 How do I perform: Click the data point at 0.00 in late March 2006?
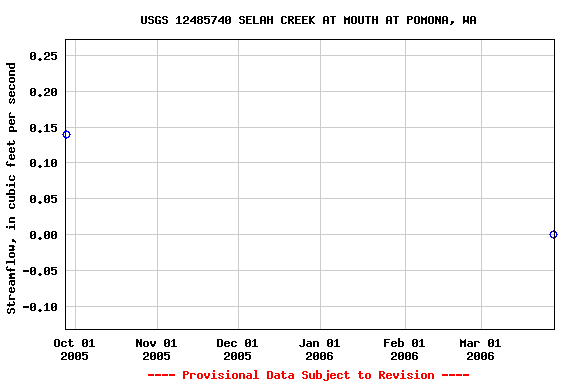point(553,234)
